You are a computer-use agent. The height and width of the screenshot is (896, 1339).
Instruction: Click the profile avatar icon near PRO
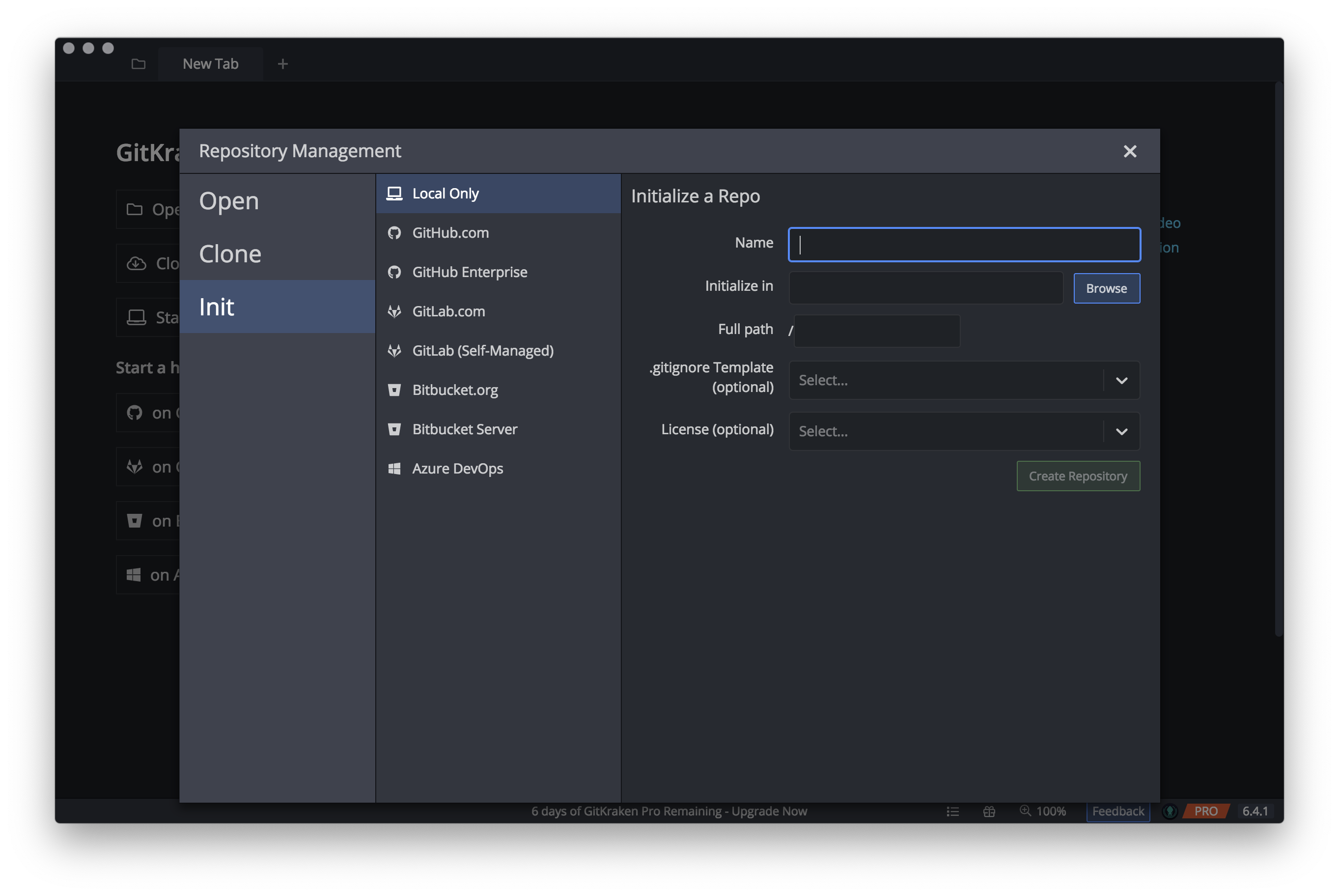pyautogui.click(x=1170, y=812)
